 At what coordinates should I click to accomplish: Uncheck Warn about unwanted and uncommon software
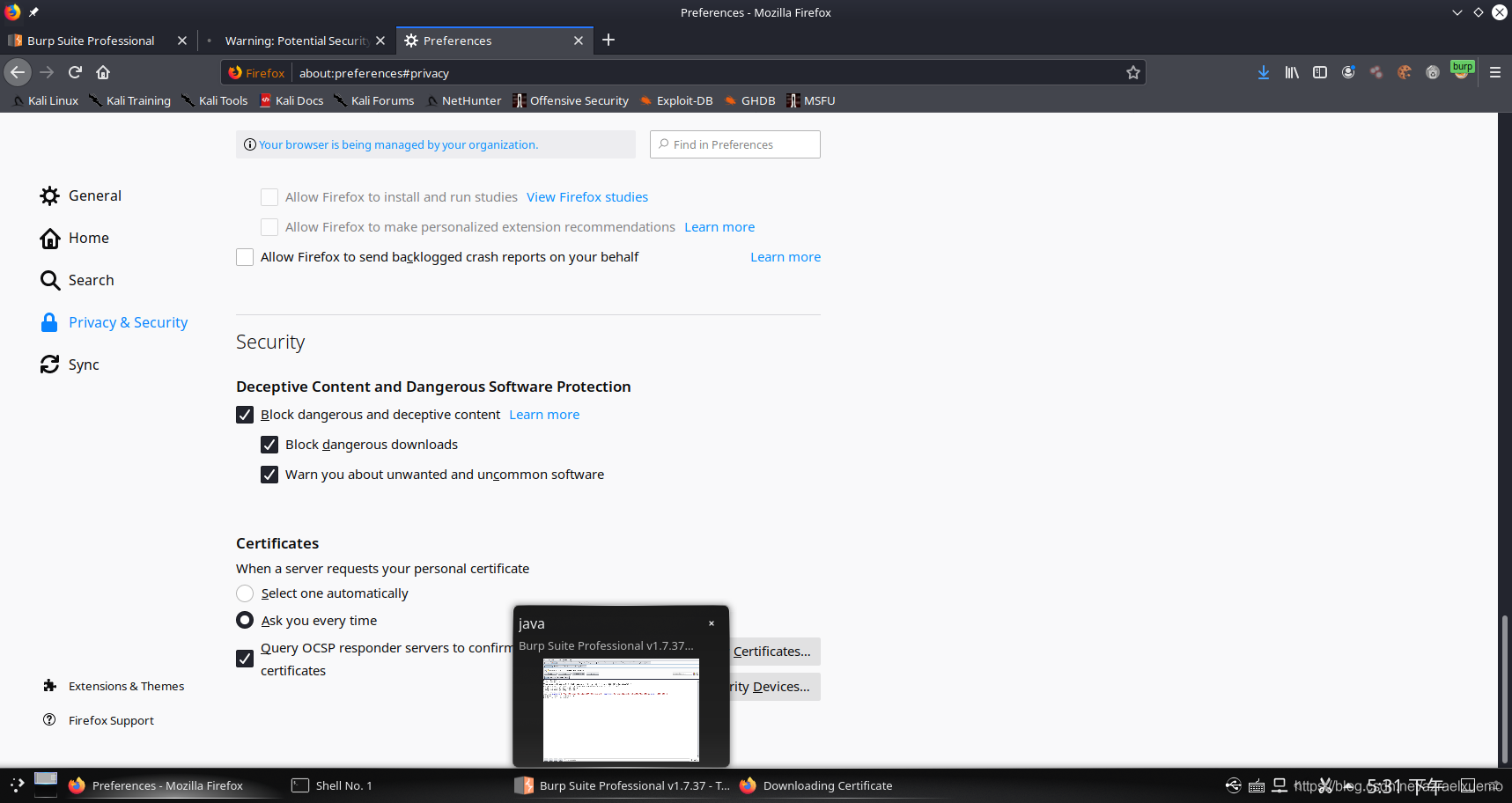tap(269, 475)
